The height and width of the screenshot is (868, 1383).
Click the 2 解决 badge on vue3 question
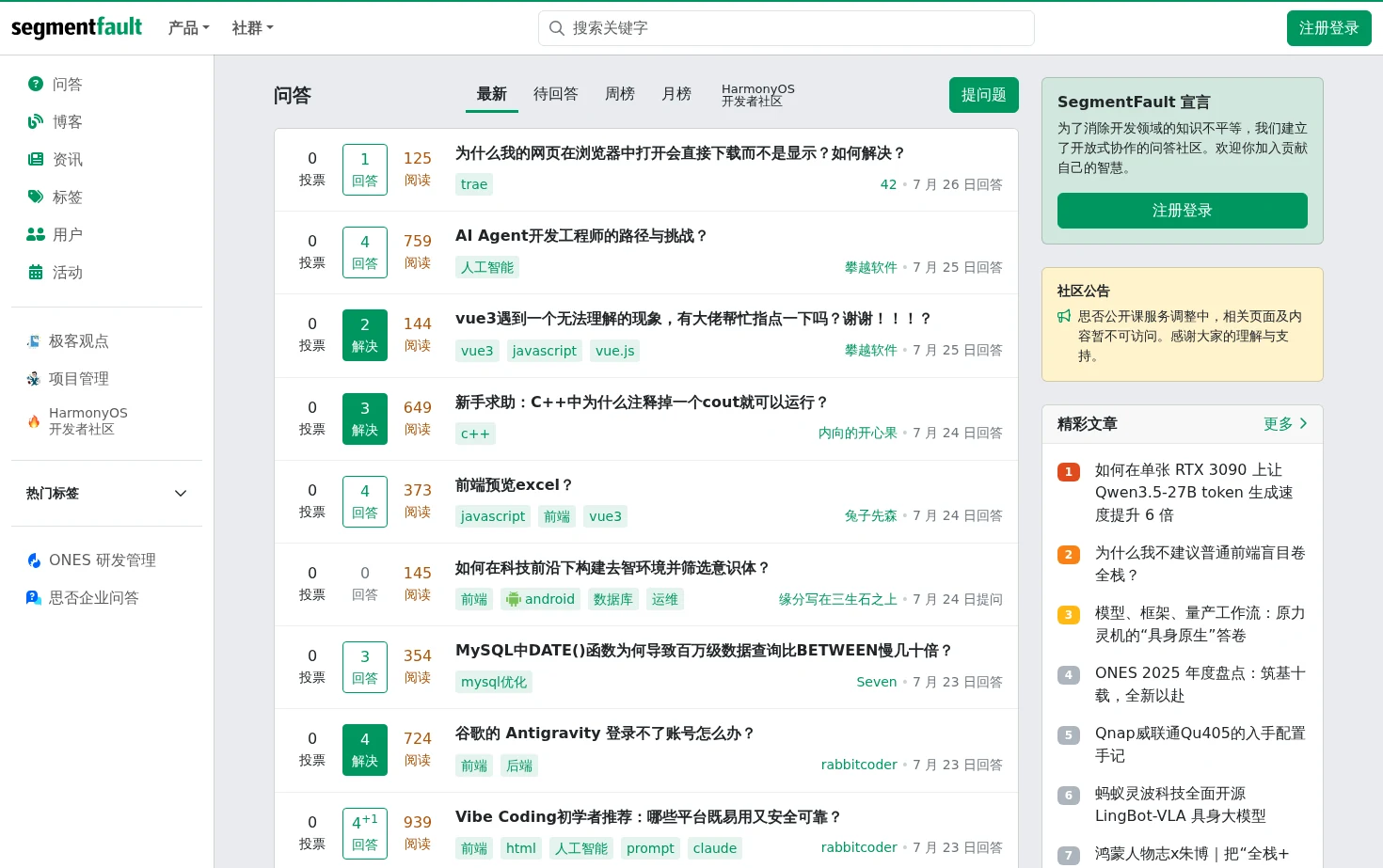click(x=365, y=336)
